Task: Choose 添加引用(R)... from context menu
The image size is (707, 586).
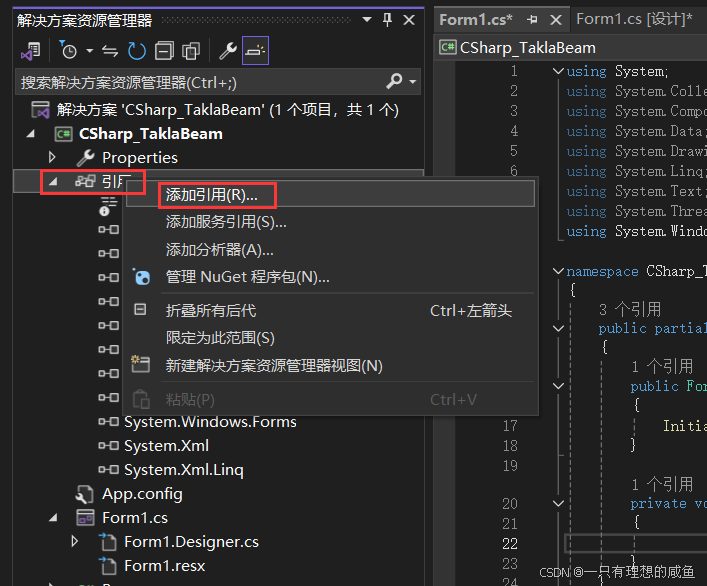Action: coord(330,195)
